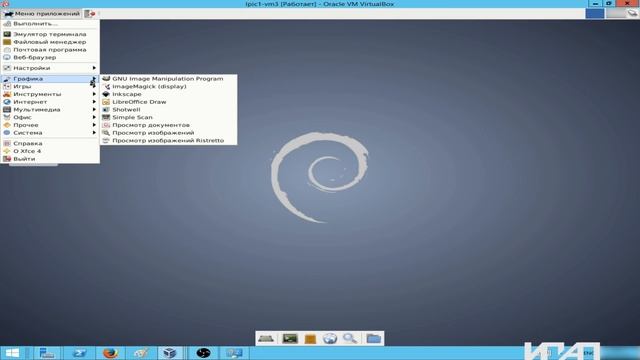
Task: Launch Просмотр изображений Ristretto
Action: 168,140
